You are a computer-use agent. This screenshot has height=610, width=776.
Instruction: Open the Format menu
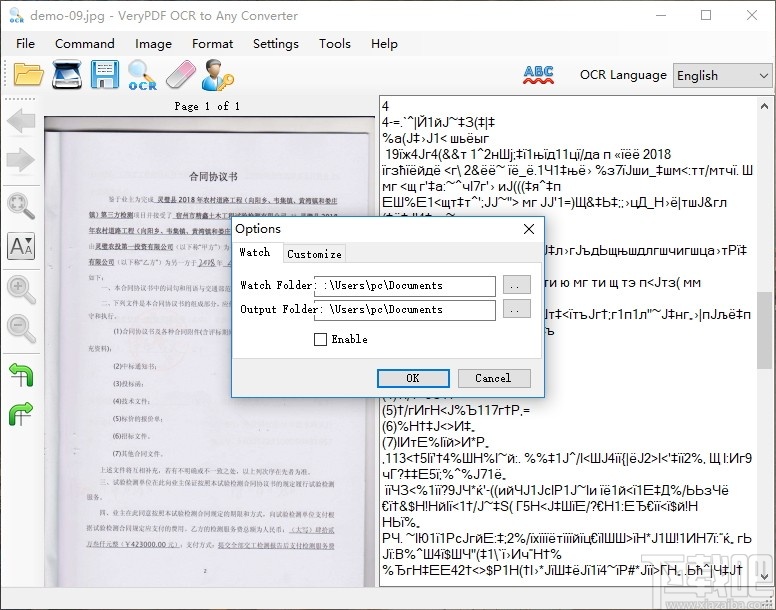click(x=212, y=44)
